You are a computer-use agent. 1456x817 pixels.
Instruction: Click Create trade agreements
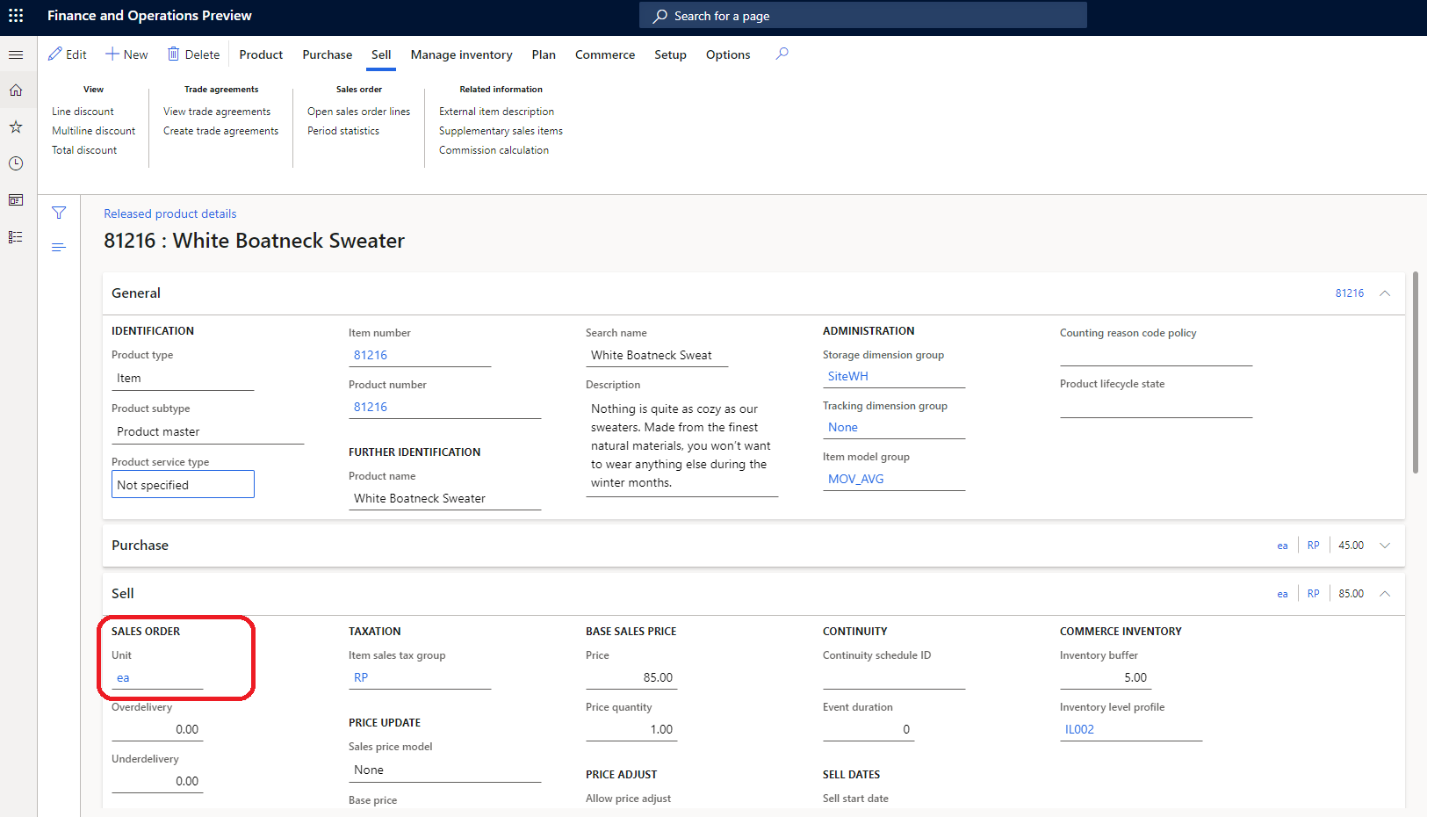click(220, 131)
